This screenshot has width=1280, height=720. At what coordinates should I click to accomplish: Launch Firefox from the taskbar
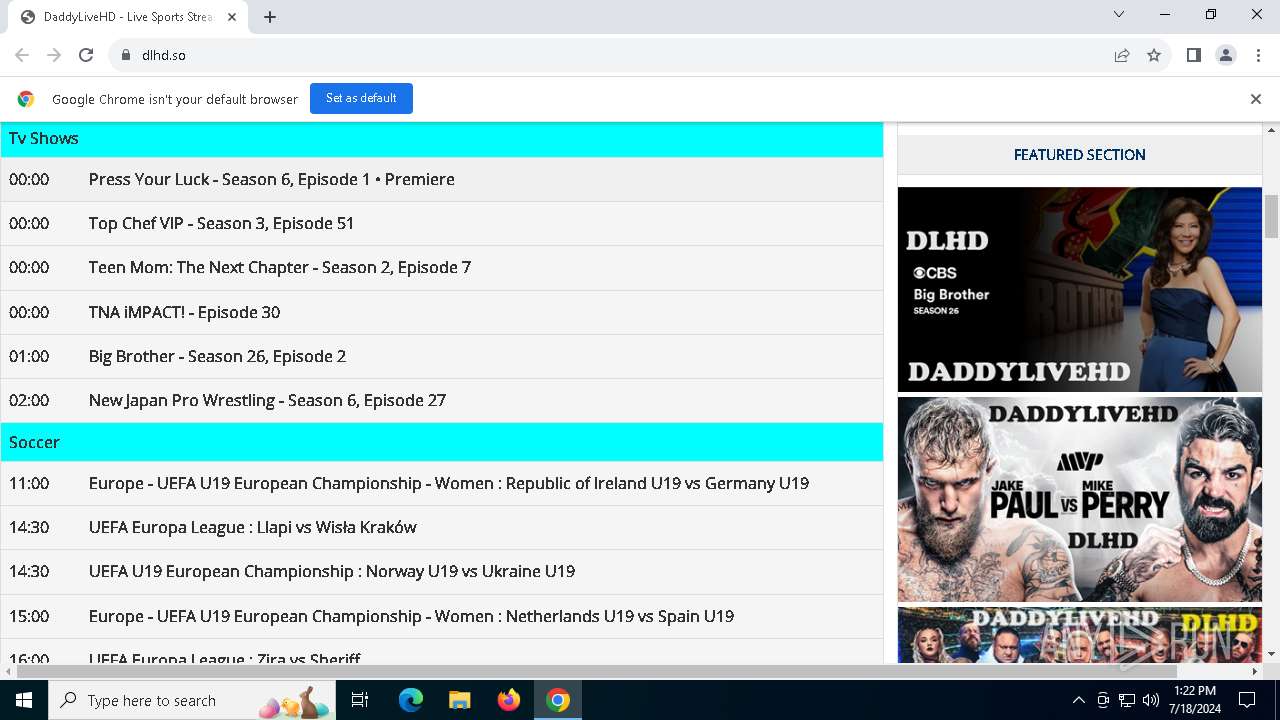coord(509,700)
